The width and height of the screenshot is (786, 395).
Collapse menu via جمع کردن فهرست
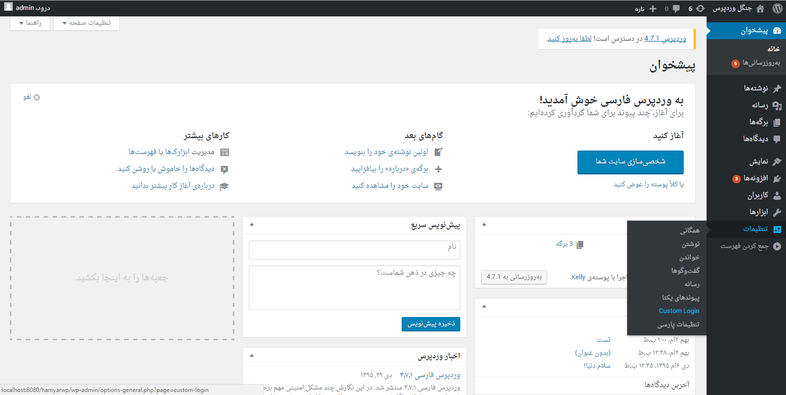coord(750,246)
